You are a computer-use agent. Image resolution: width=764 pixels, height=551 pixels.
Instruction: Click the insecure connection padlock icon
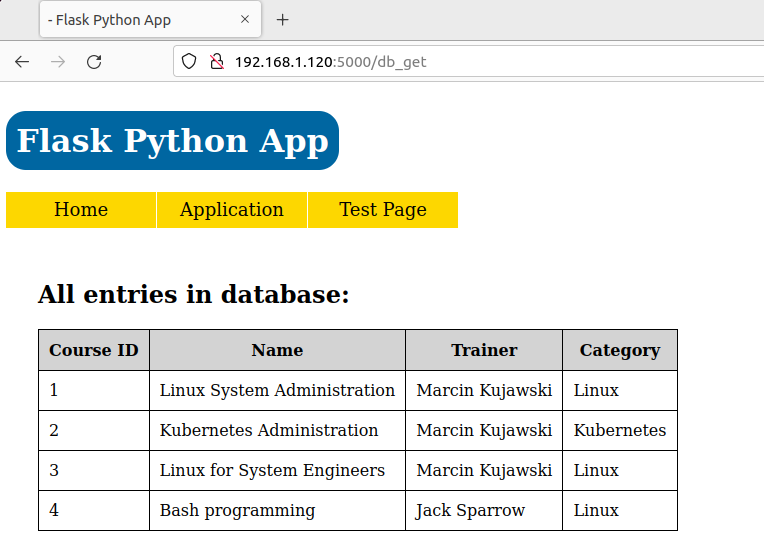click(x=215, y=62)
